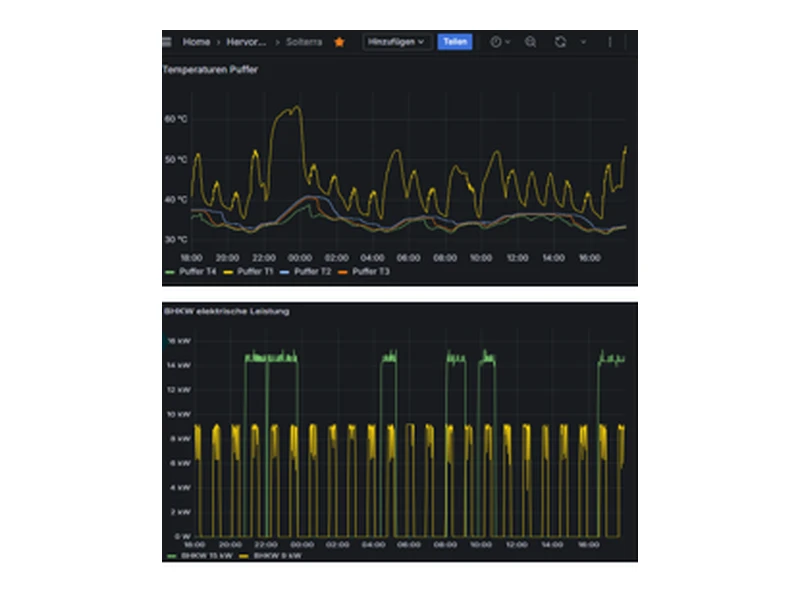Click the 00:00 tick in temperature chart
The width and height of the screenshot is (800, 600).
pos(300,258)
